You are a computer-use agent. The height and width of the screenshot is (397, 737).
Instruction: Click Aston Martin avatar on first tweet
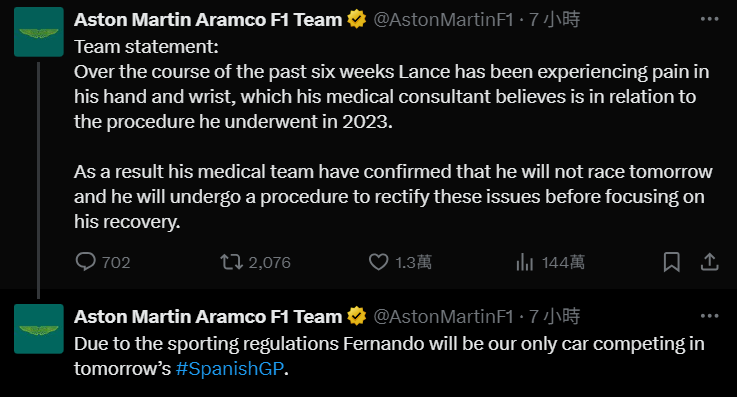tap(39, 32)
